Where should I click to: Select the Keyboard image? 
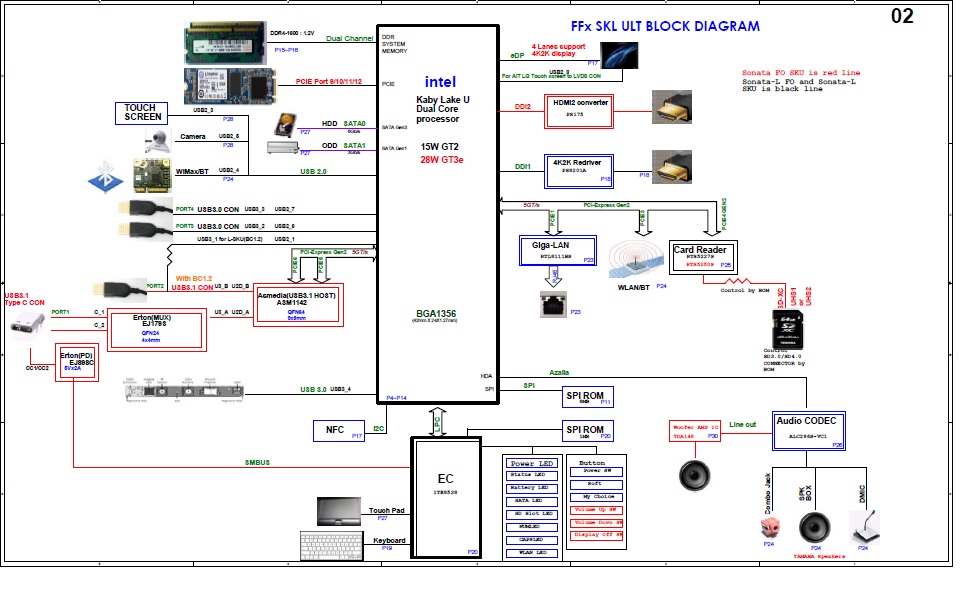pyautogui.click(x=332, y=546)
